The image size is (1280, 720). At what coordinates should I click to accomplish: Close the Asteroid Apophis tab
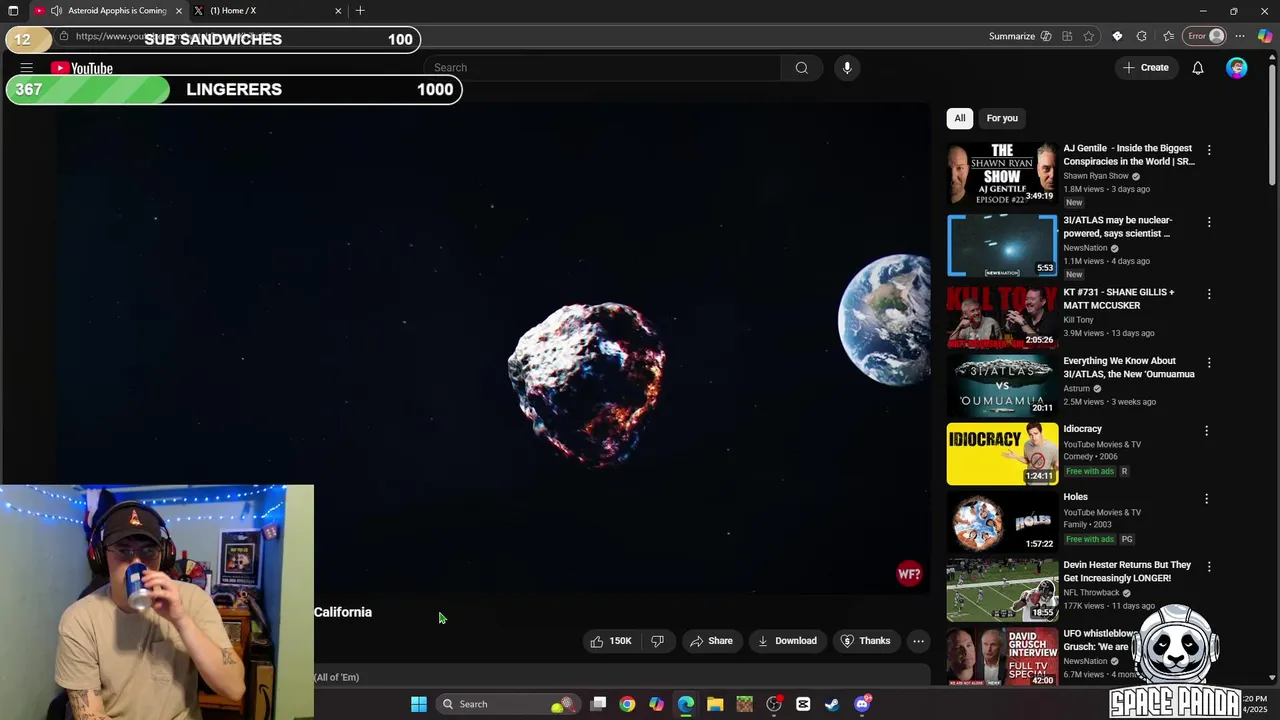179,11
